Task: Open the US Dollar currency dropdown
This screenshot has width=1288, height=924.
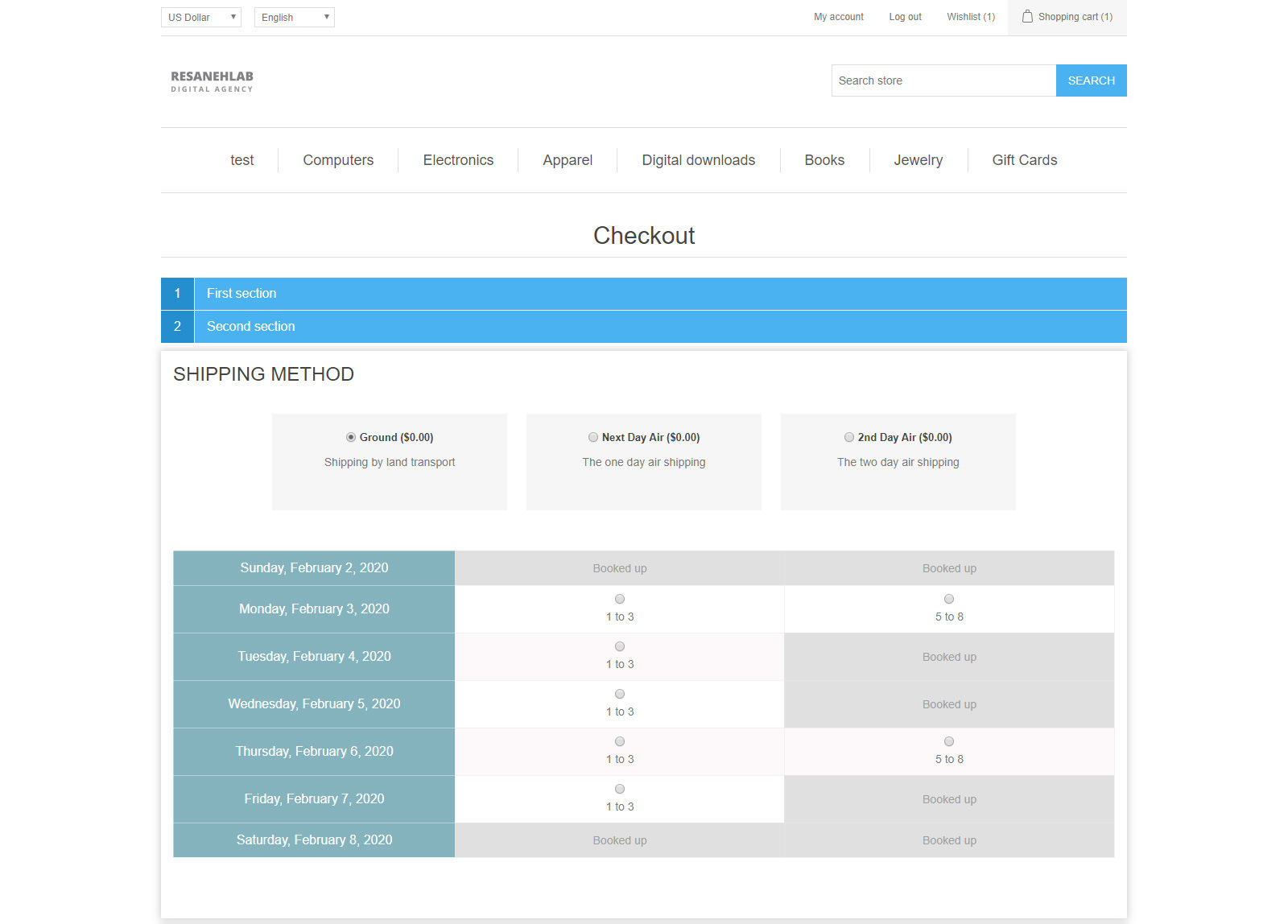Action: 201,17
